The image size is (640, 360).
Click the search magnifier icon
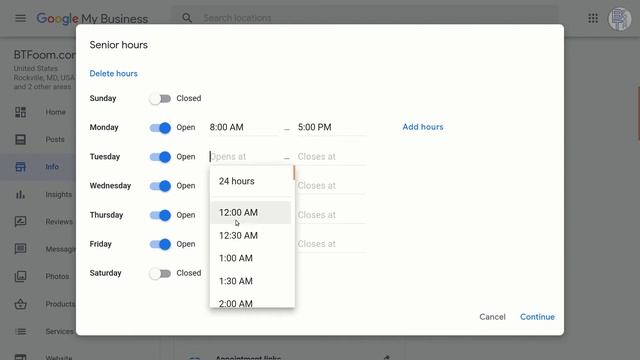point(187,18)
